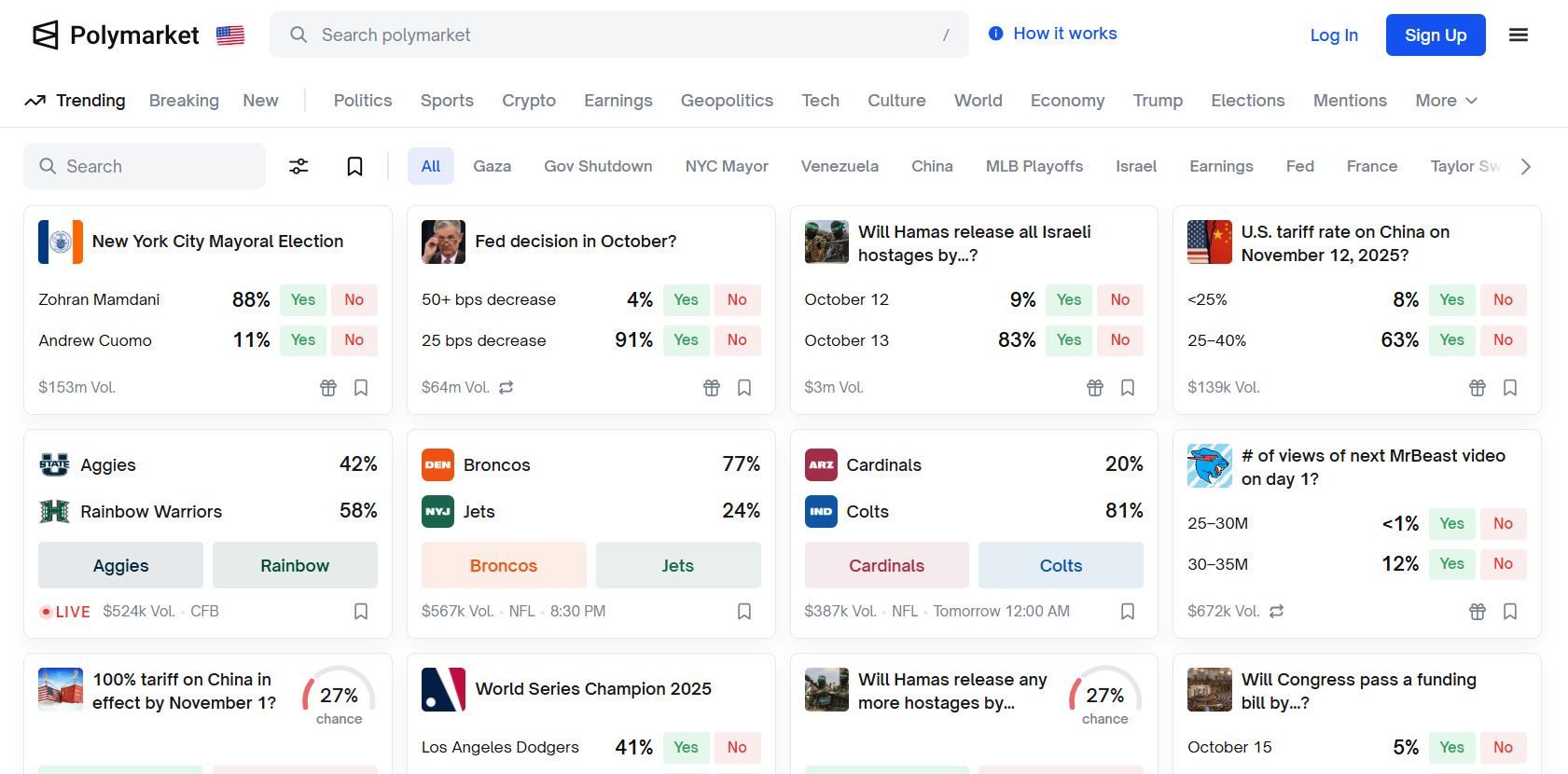Bookmark the Broncos vs Jets market
The height and width of the screenshot is (774, 1568).
pos(744,612)
